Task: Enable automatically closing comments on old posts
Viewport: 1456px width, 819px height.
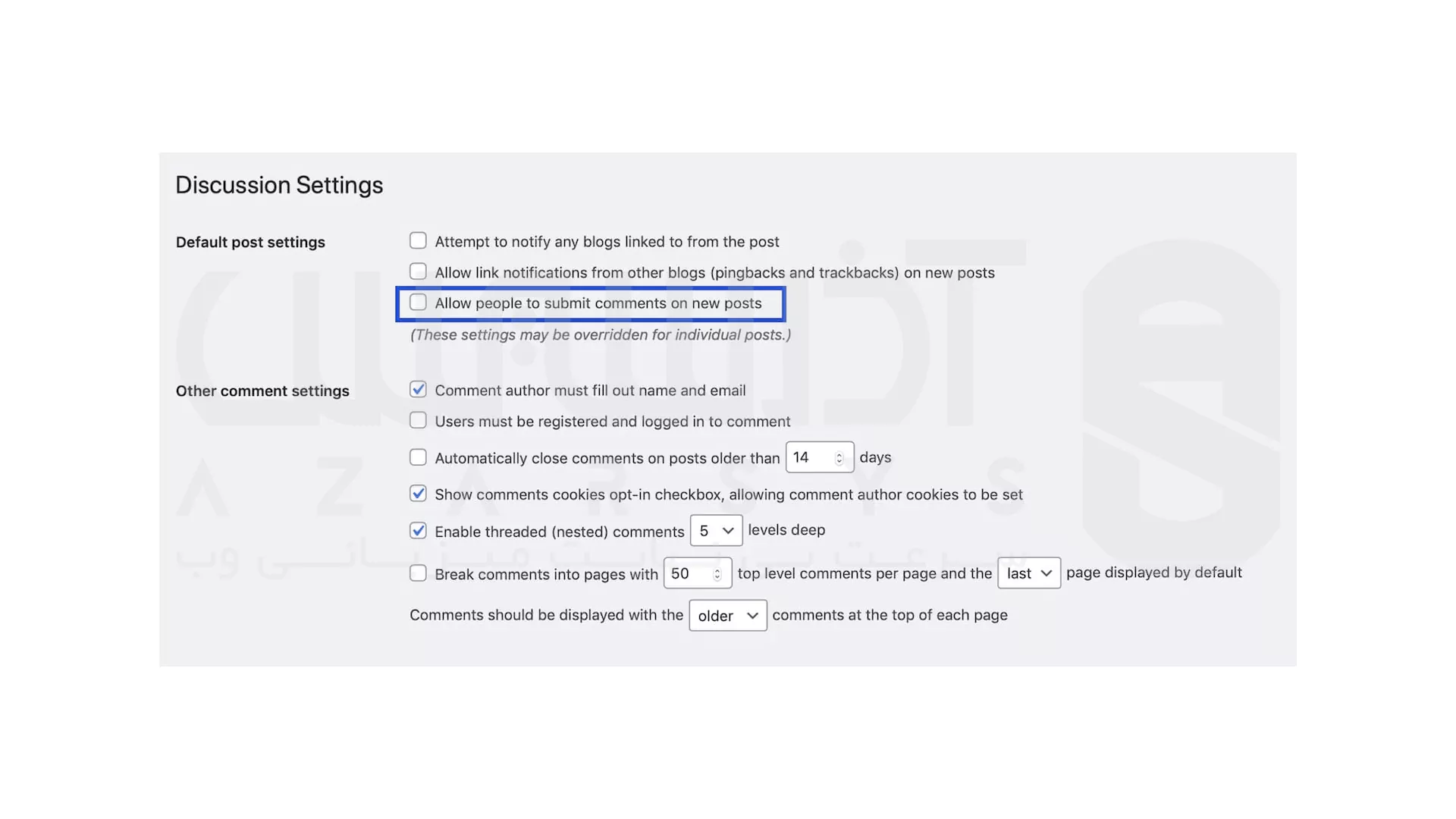Action: click(418, 457)
